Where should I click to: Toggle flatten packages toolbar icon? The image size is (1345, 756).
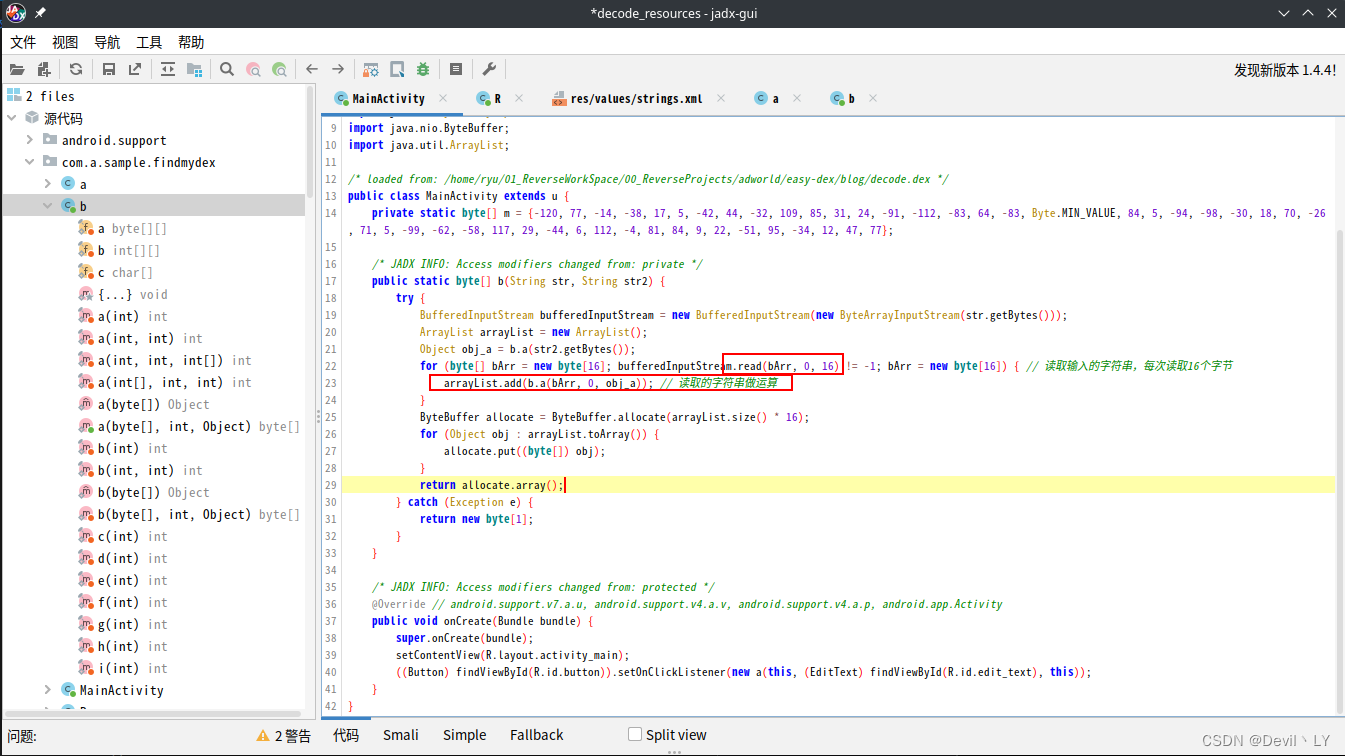194,69
